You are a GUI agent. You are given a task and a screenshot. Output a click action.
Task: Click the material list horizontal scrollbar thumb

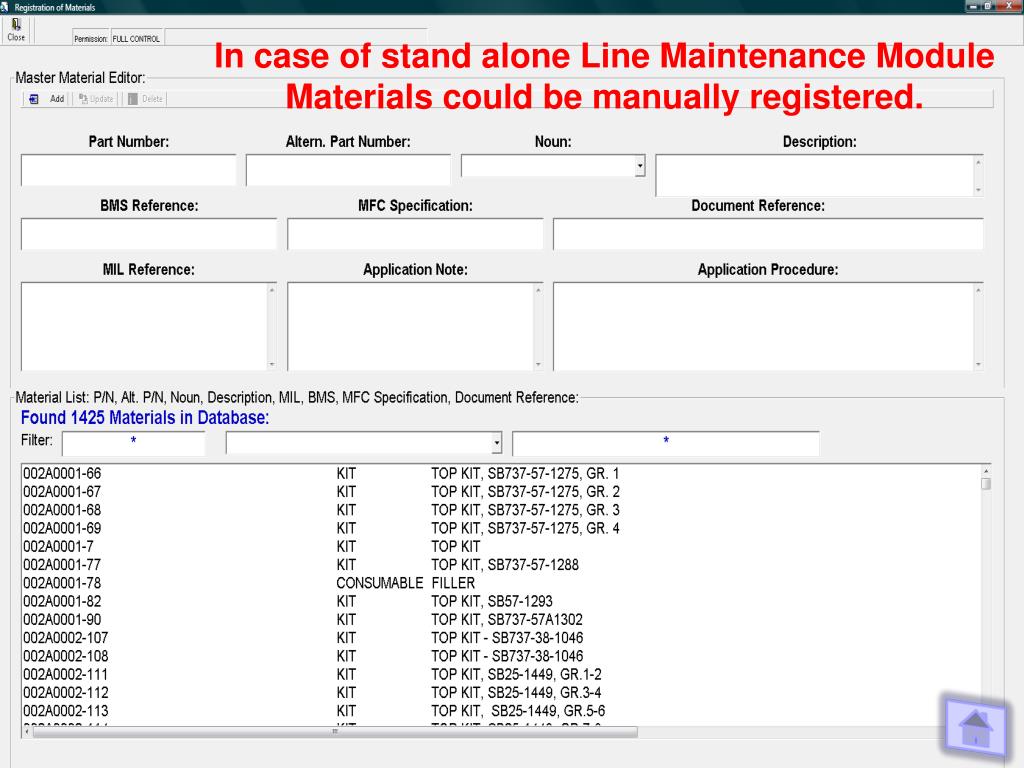335,732
